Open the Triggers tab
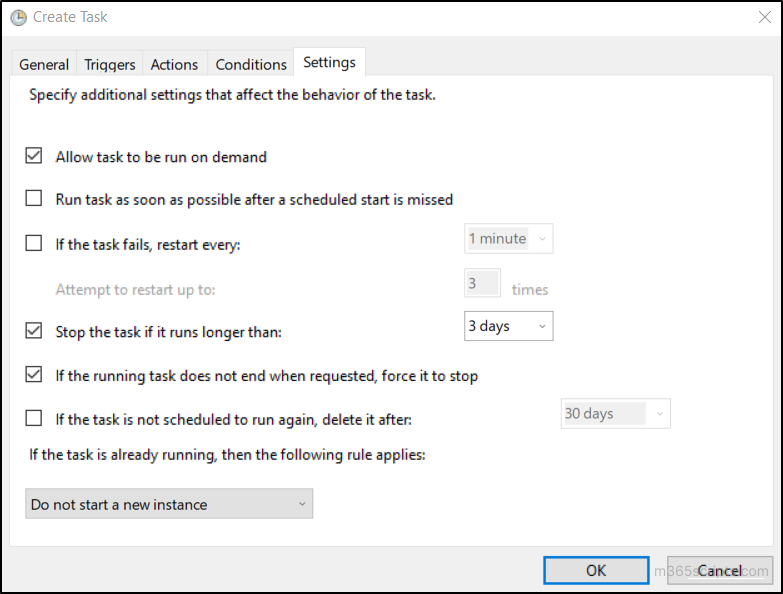The image size is (783, 594). (110, 64)
